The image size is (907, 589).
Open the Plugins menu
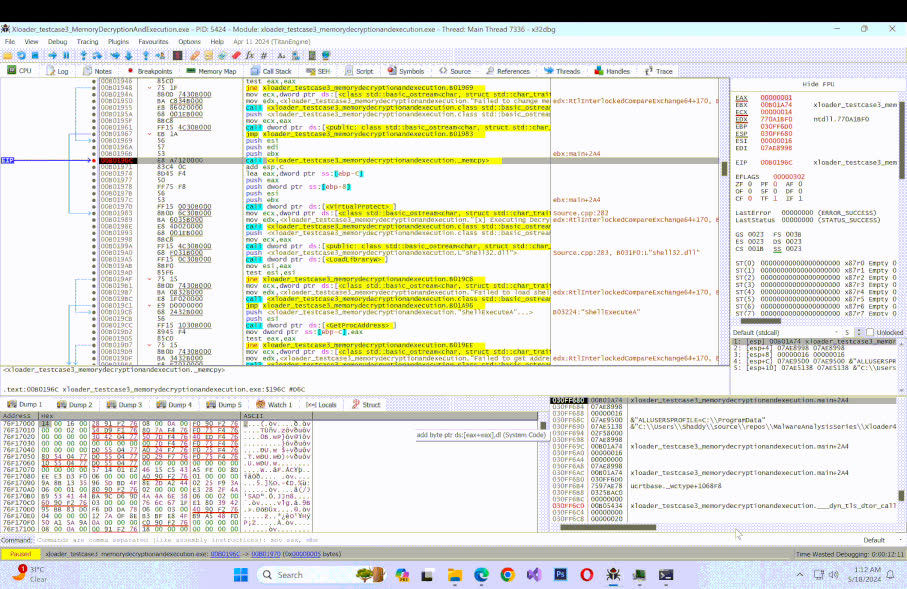(x=118, y=42)
